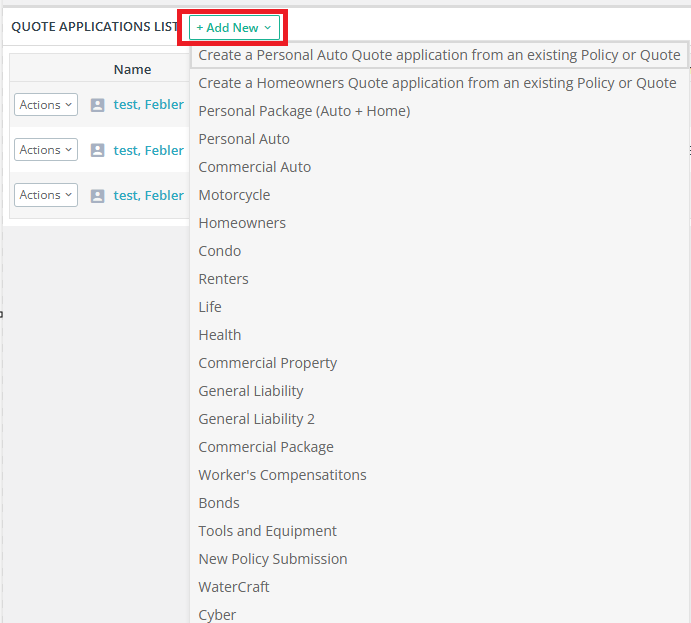Screen dimensions: 691x623
Task: Pick New Policy Submission option
Action: [273, 559]
